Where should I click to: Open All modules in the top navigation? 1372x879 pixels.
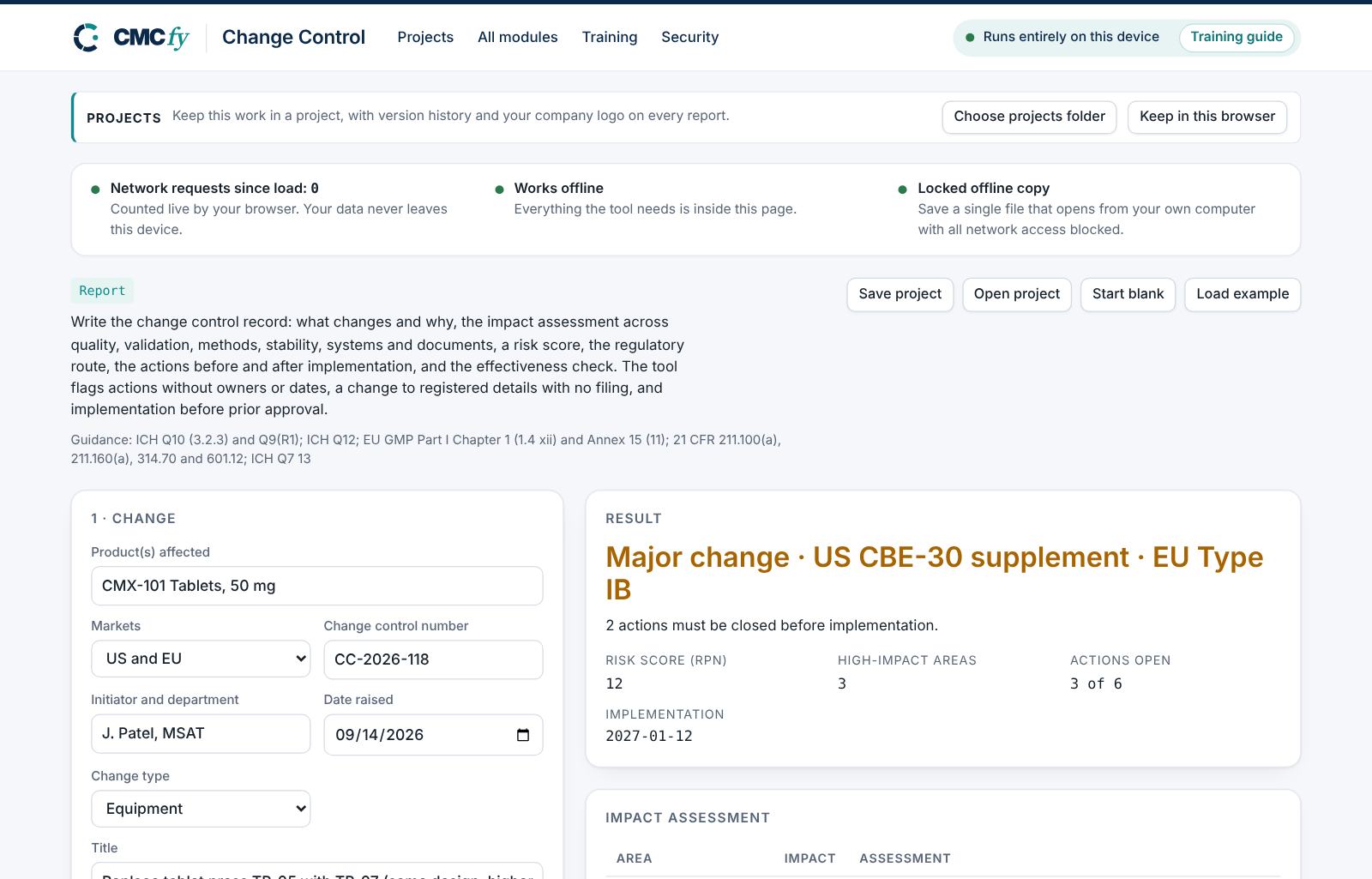518,37
